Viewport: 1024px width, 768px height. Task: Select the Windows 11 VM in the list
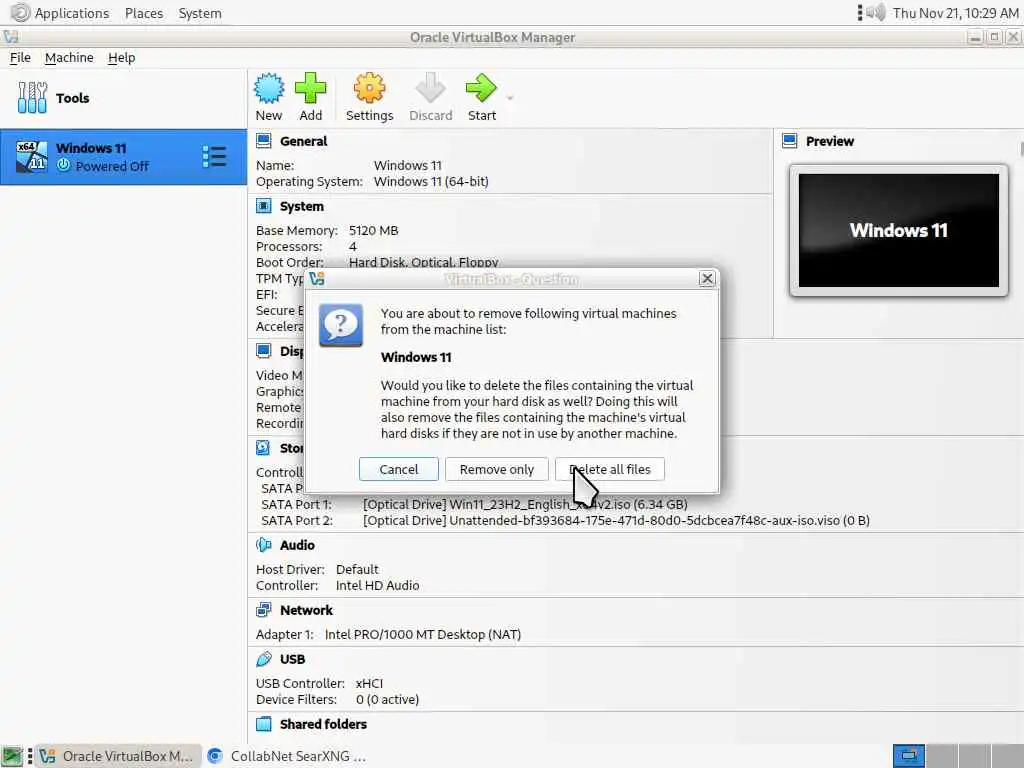[x=123, y=157]
